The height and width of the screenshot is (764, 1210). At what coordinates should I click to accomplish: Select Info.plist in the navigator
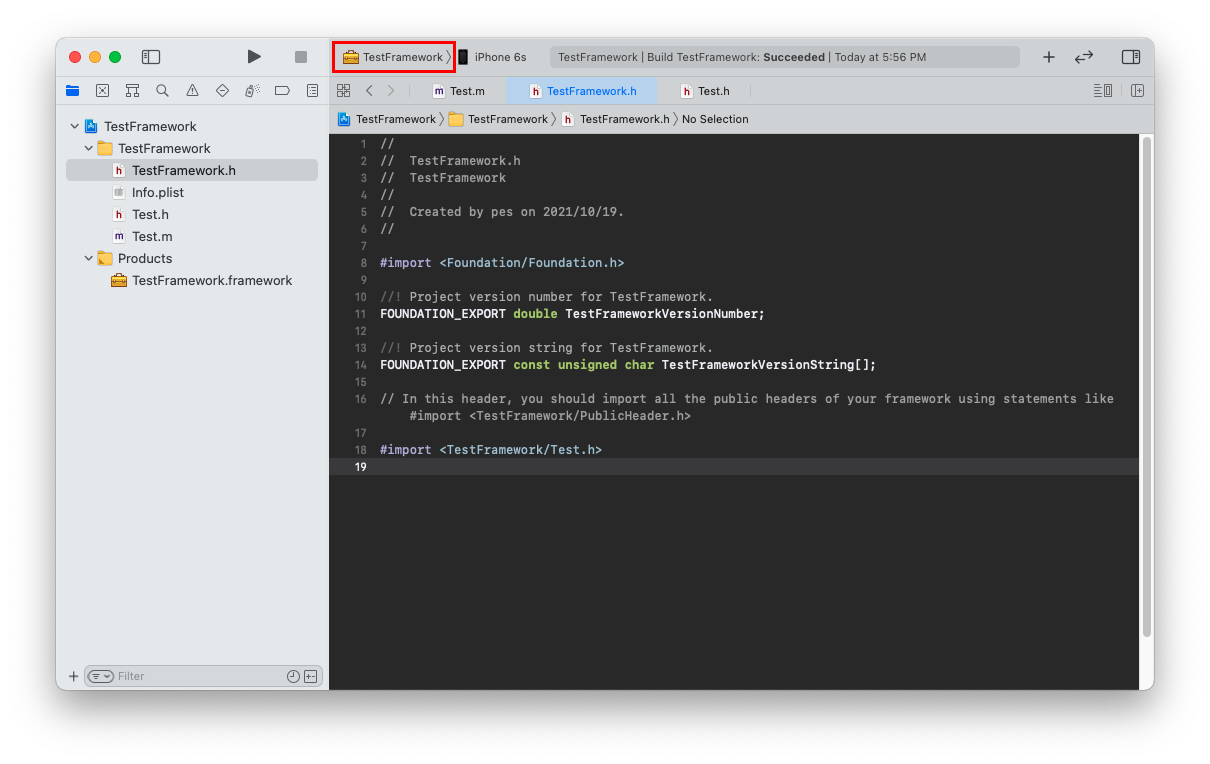(x=158, y=192)
